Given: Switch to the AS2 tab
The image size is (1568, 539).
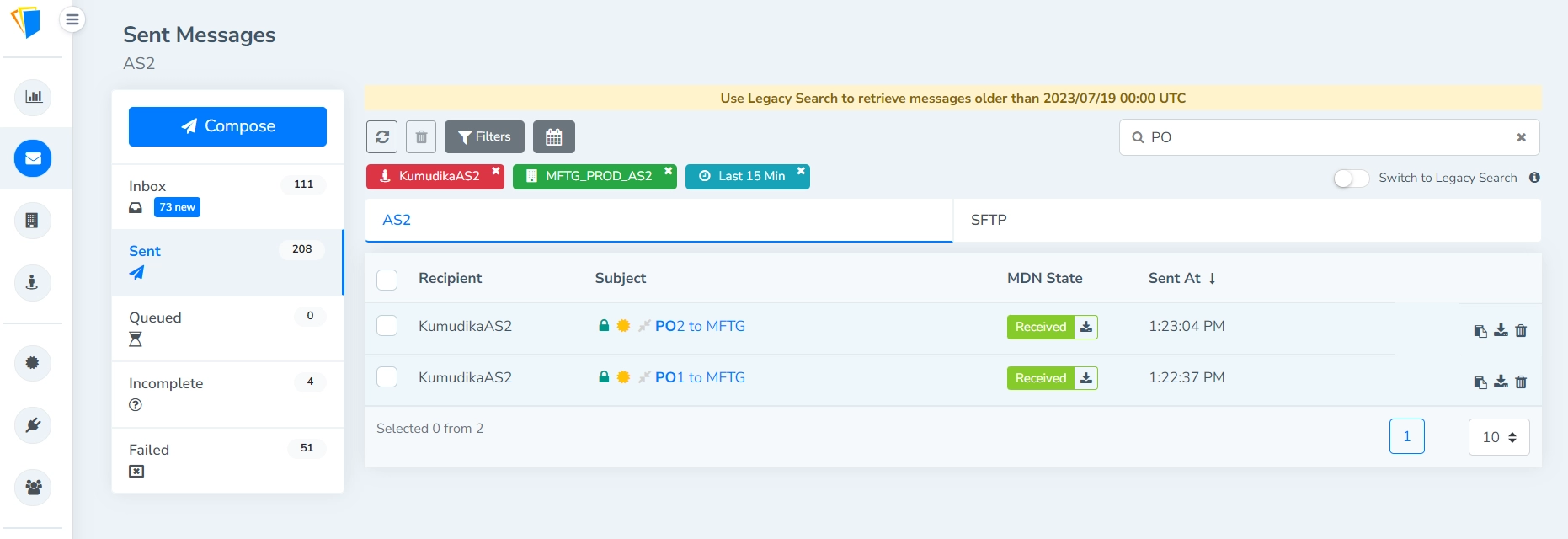Looking at the screenshot, I should pos(659,220).
